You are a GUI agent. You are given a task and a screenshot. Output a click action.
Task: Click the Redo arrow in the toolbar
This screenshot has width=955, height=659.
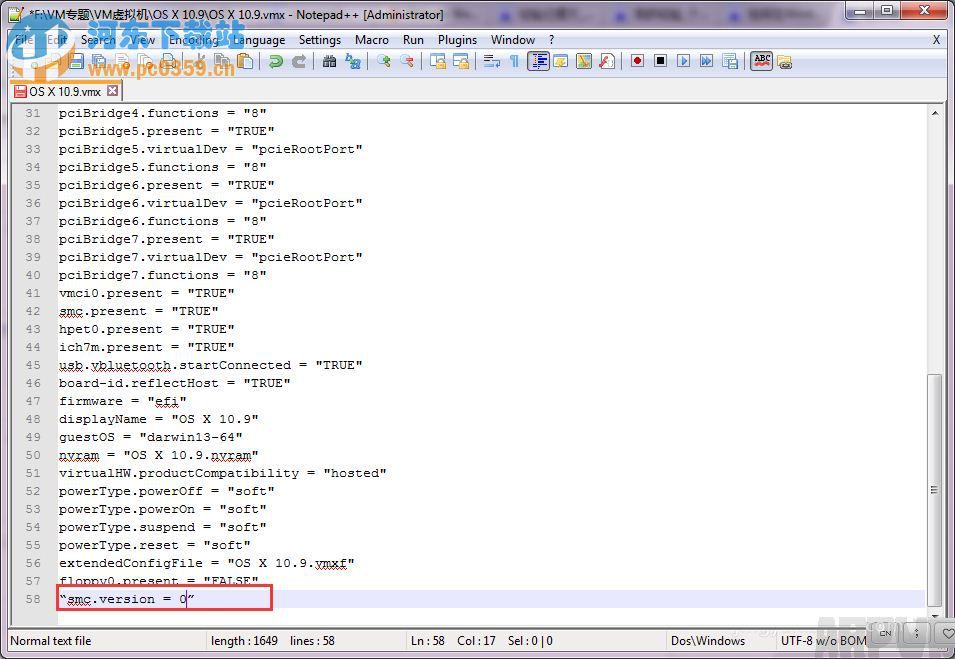coord(298,61)
